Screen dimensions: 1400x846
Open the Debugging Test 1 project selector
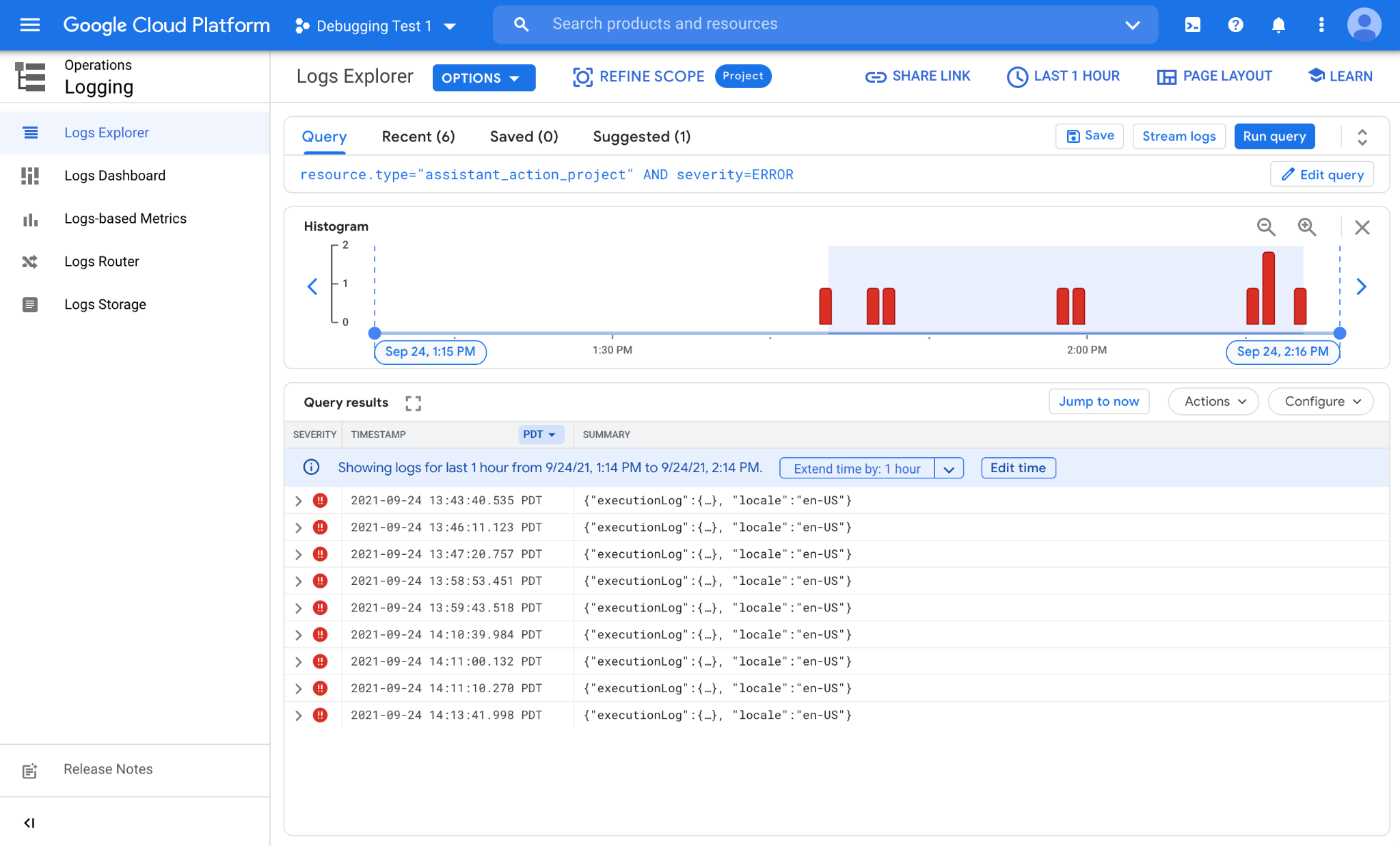[375, 26]
